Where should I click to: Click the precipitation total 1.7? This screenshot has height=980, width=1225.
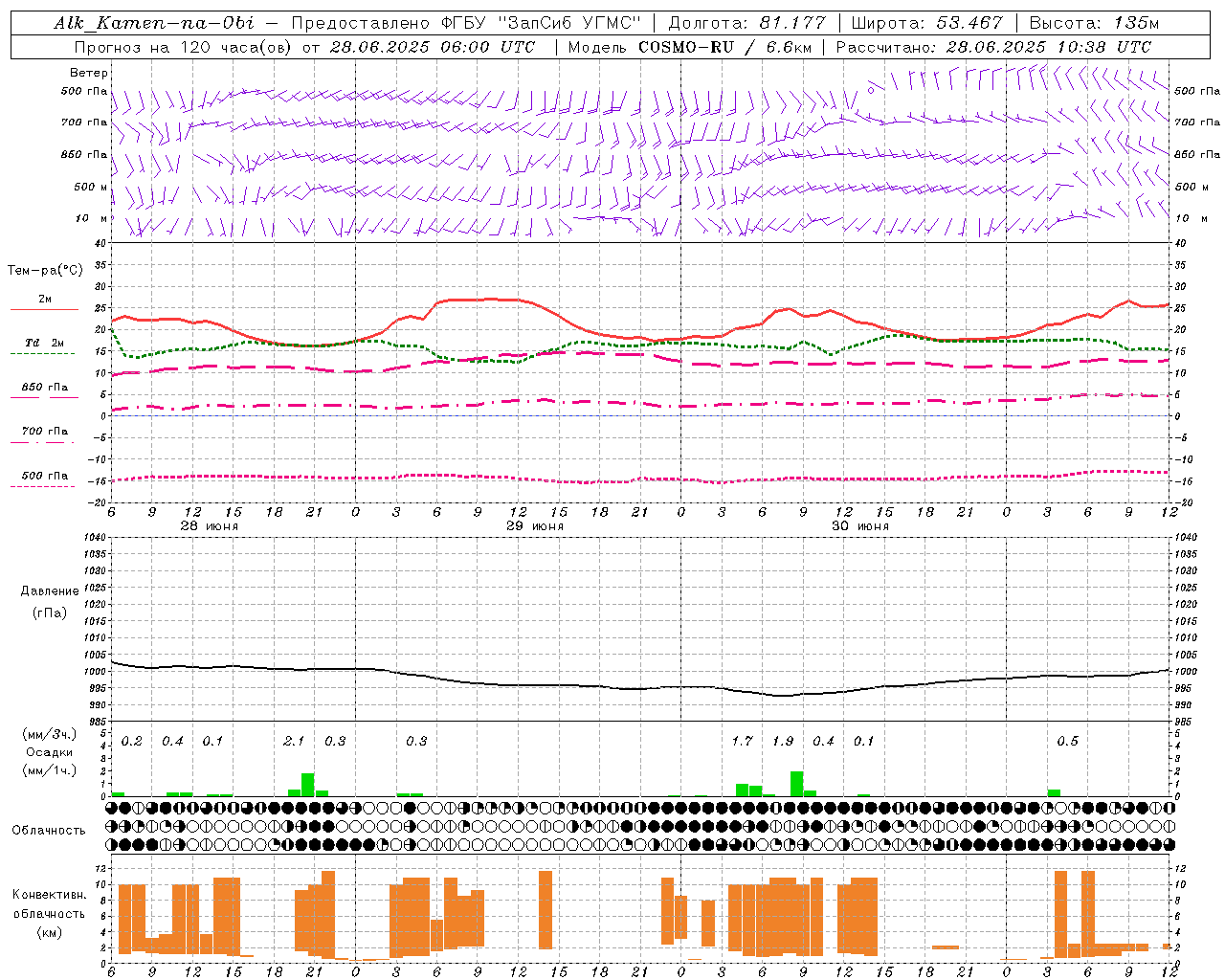coord(742,742)
